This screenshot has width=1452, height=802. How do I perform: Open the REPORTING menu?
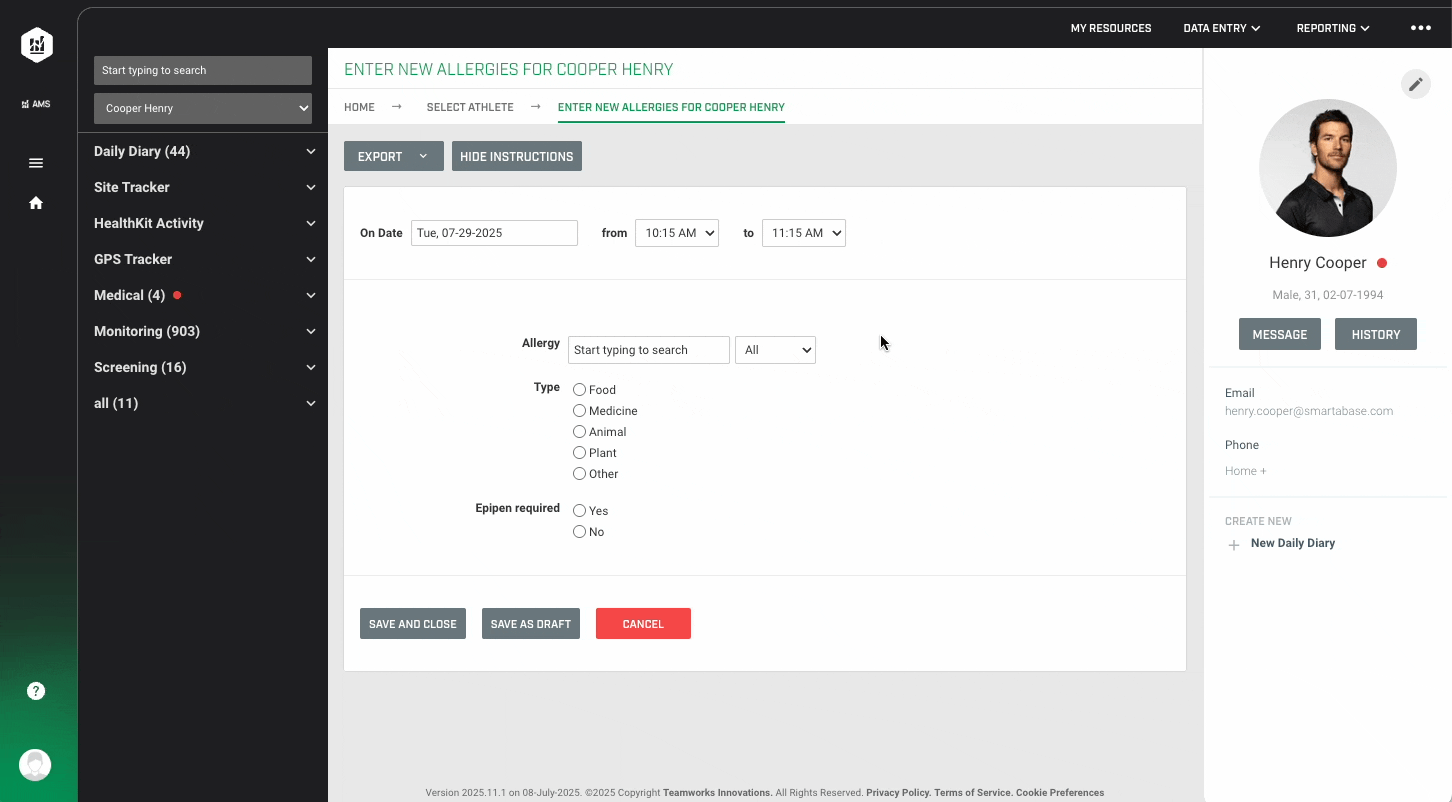[1332, 28]
